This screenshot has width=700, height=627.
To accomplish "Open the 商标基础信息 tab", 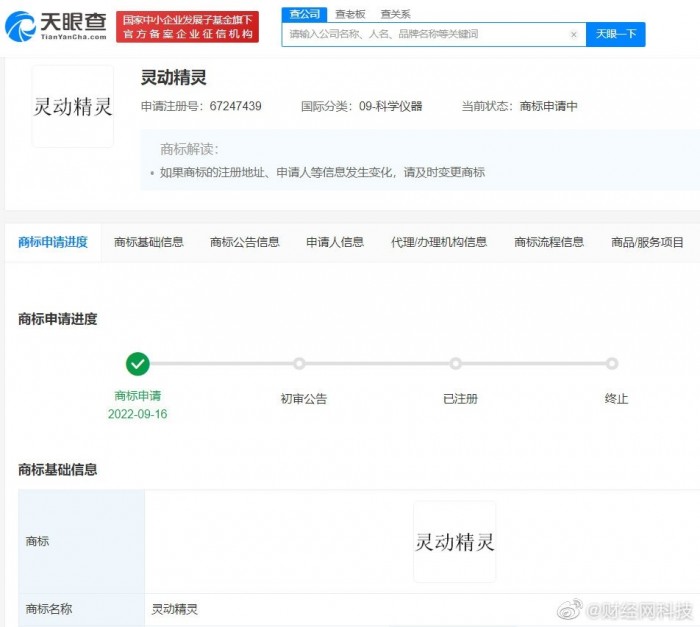I will [149, 242].
